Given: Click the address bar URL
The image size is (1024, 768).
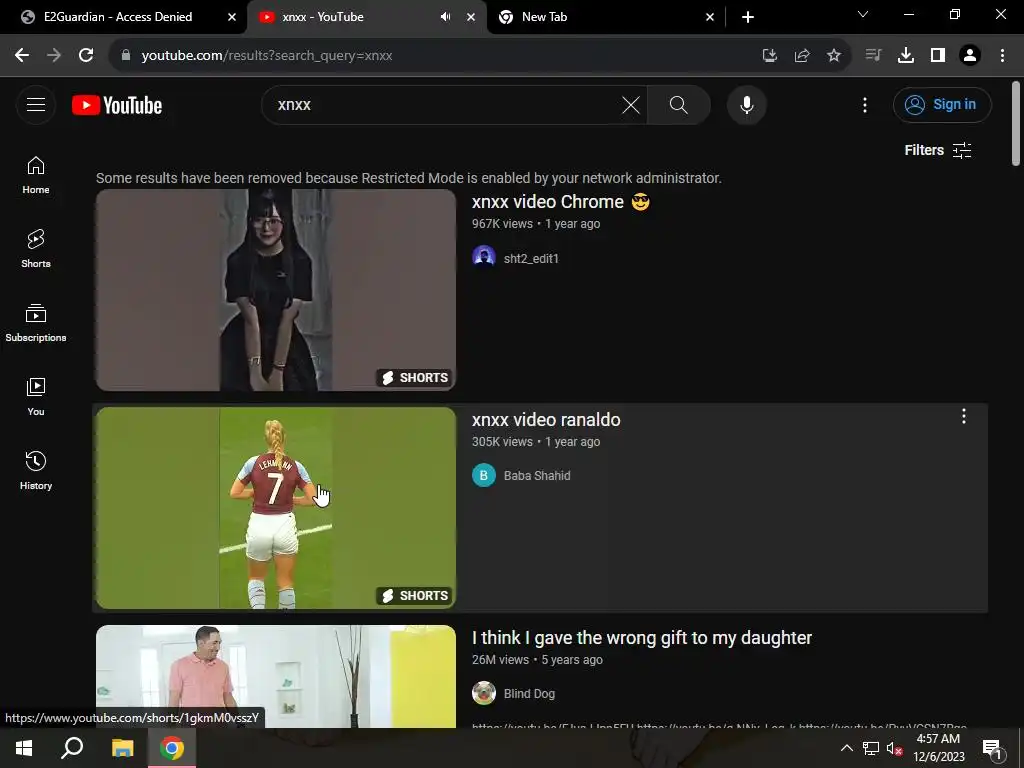Looking at the screenshot, I should [266, 56].
